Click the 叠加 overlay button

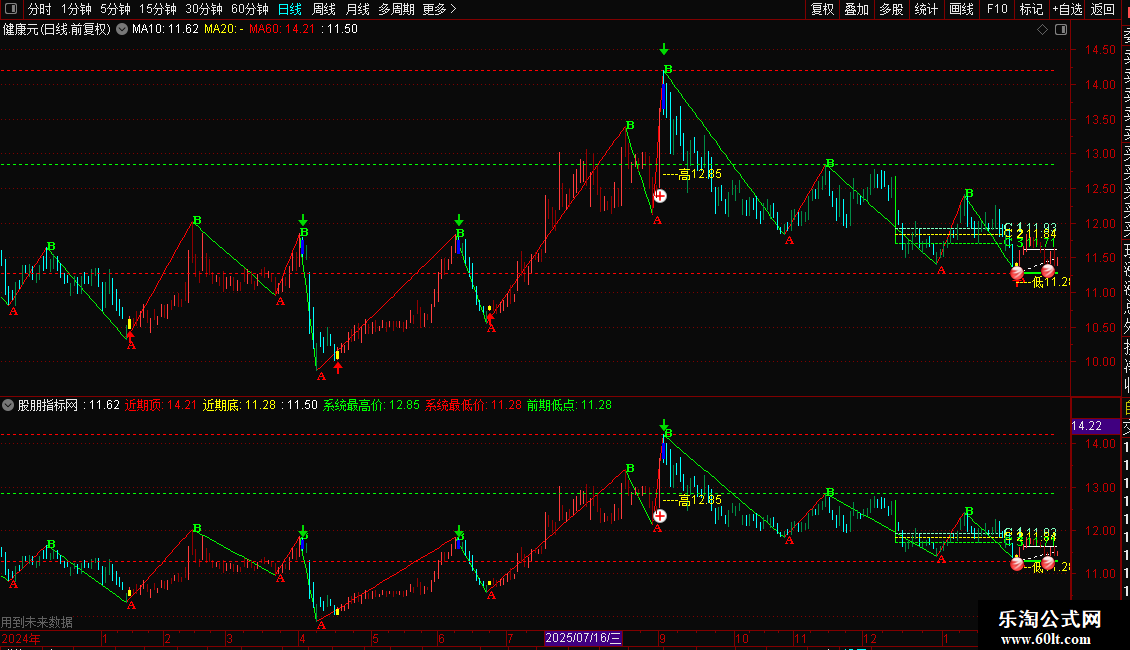[857, 9]
